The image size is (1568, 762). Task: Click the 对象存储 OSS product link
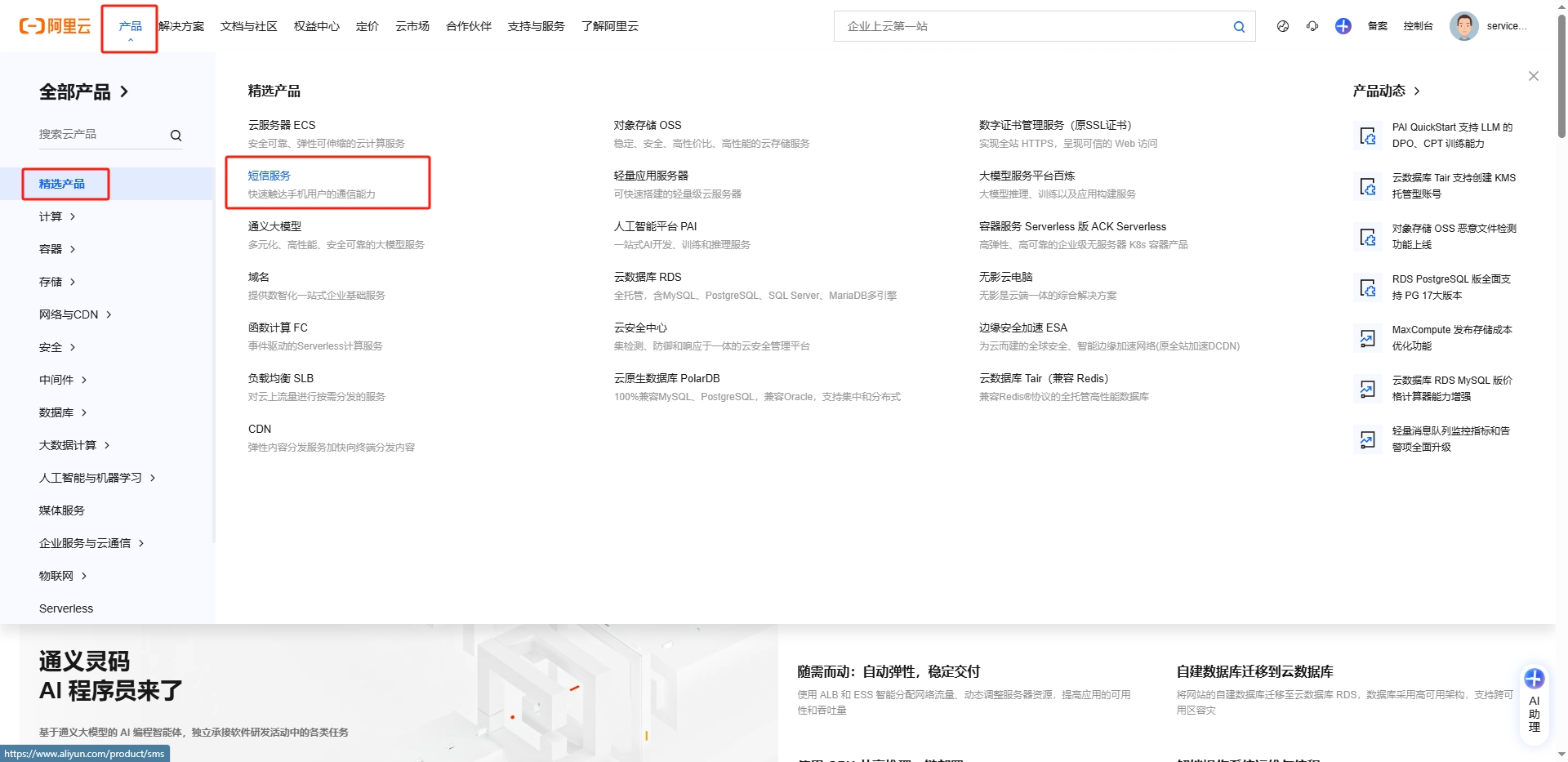[x=649, y=124]
